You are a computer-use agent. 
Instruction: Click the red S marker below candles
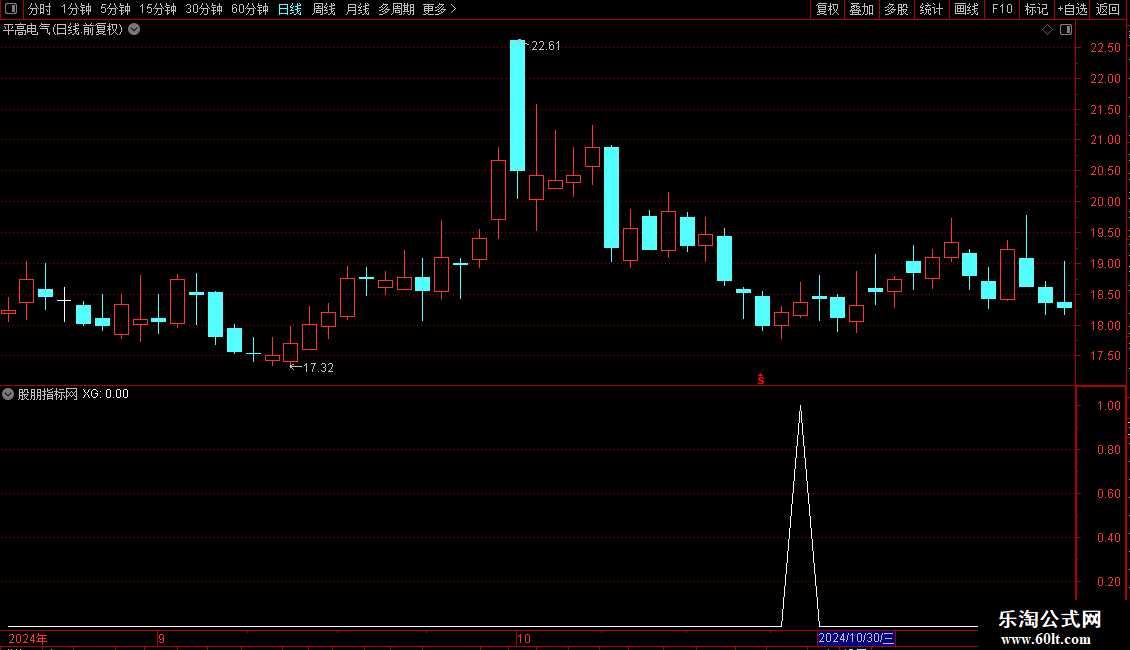point(760,379)
